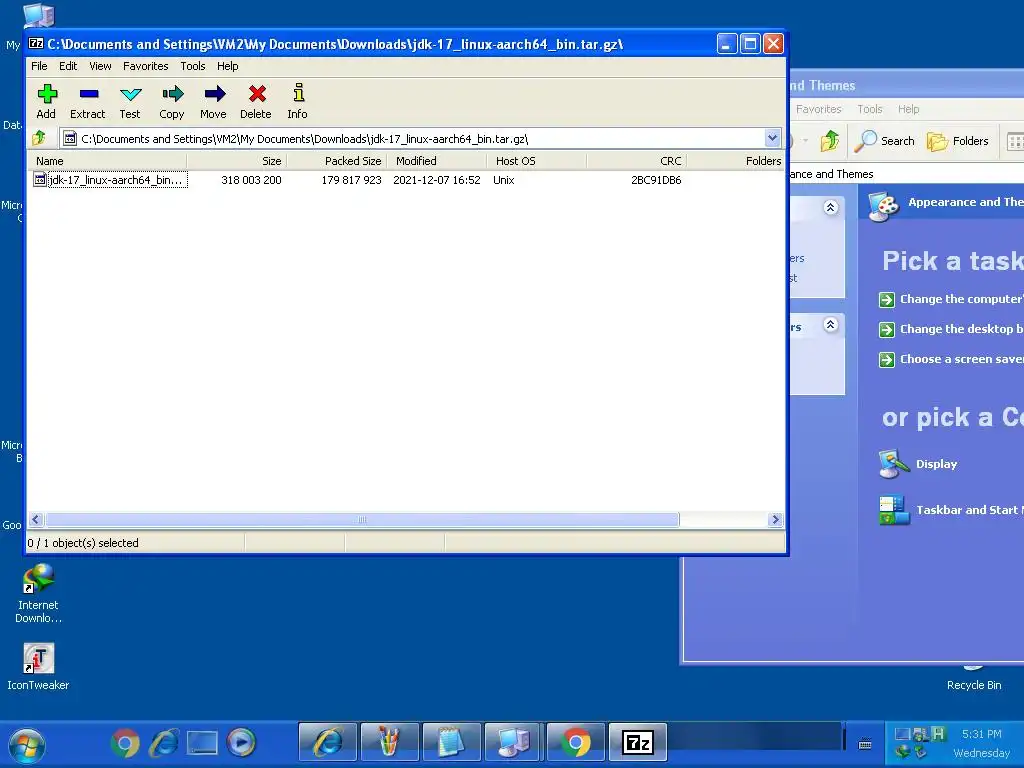1024x768 pixels.
Task: Collapse the upper side panel chevron in Themes window
Action: 830,208
